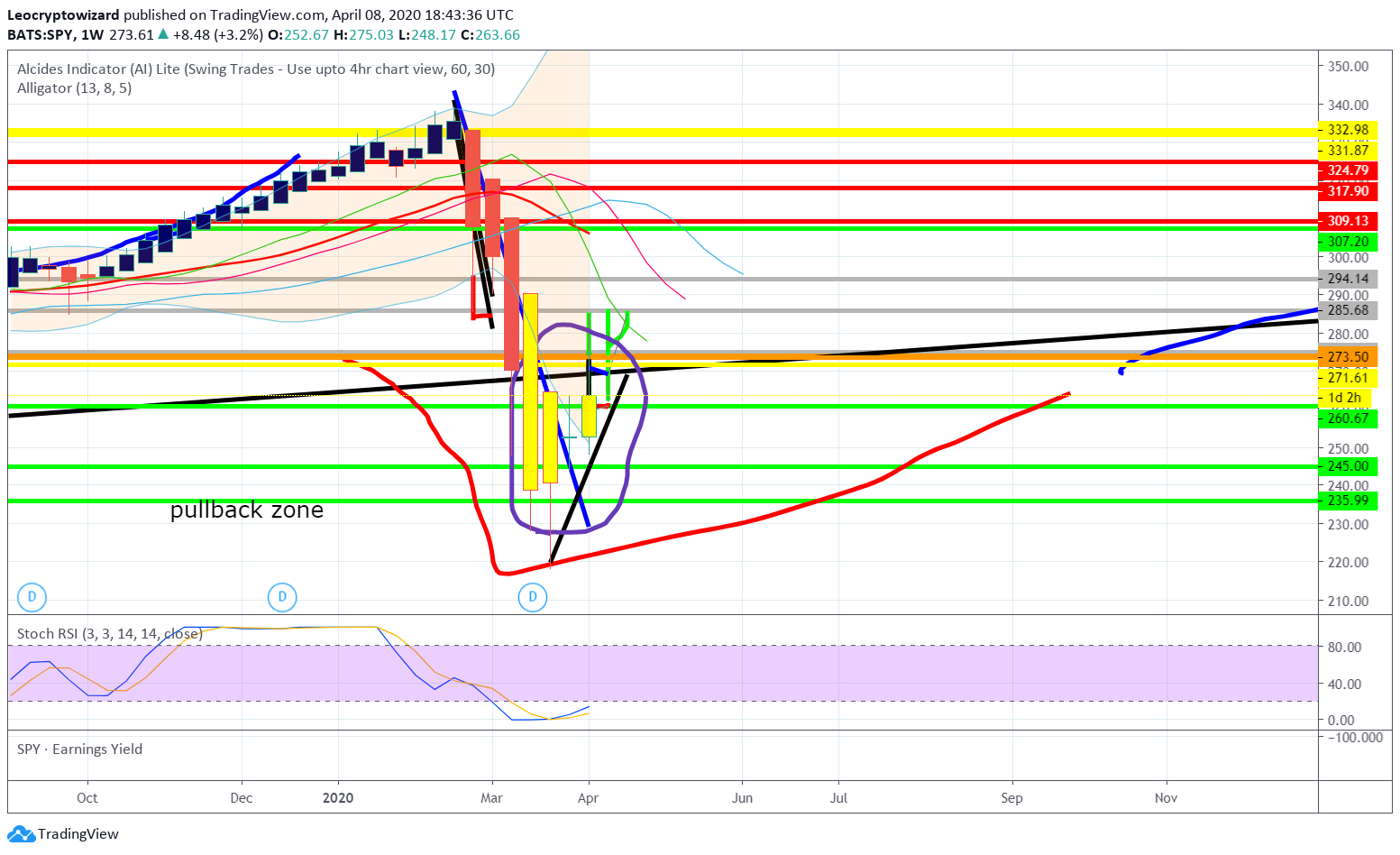Click the green up-triangle beside 273.61

[163, 34]
